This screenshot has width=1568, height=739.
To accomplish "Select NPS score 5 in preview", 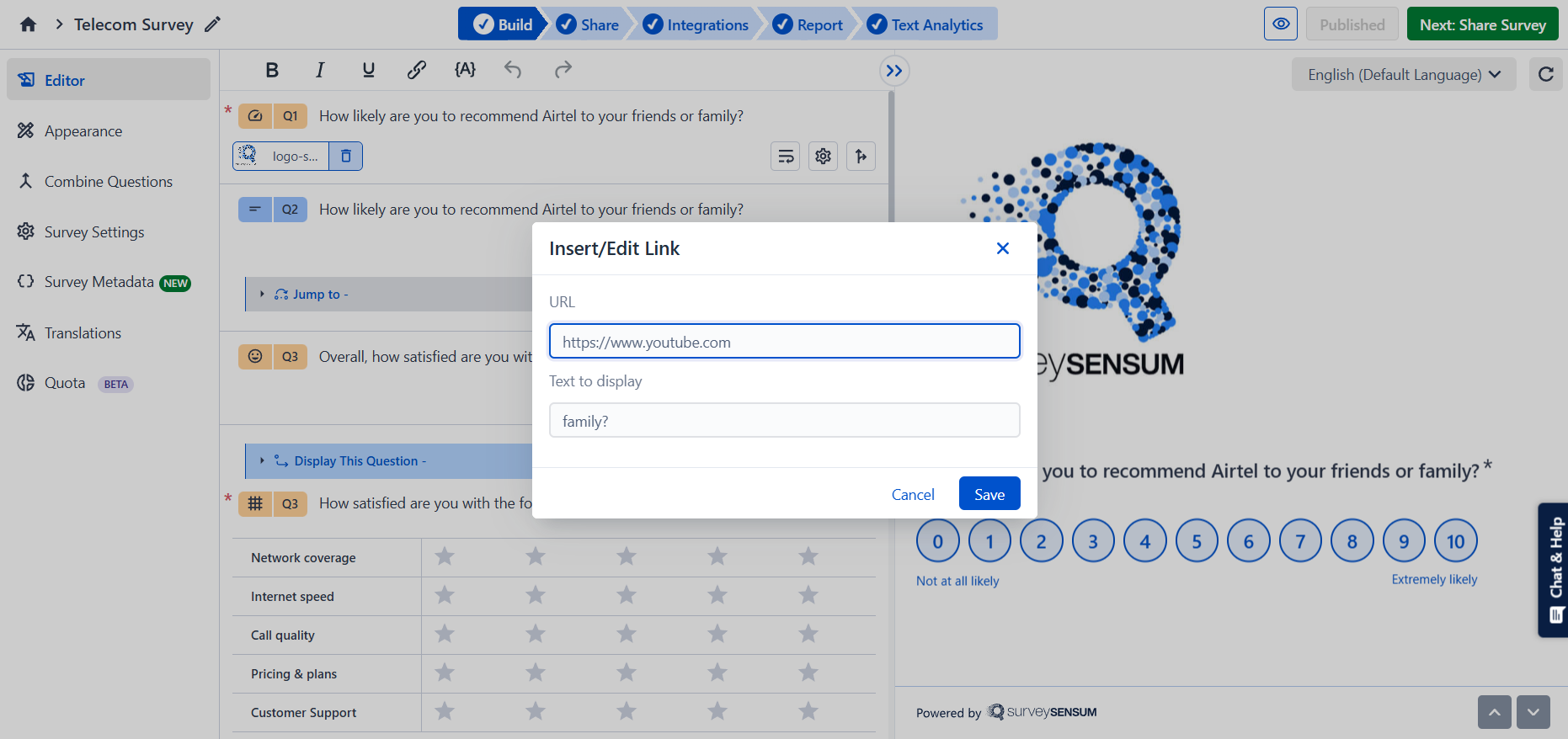I will 1197,541.
